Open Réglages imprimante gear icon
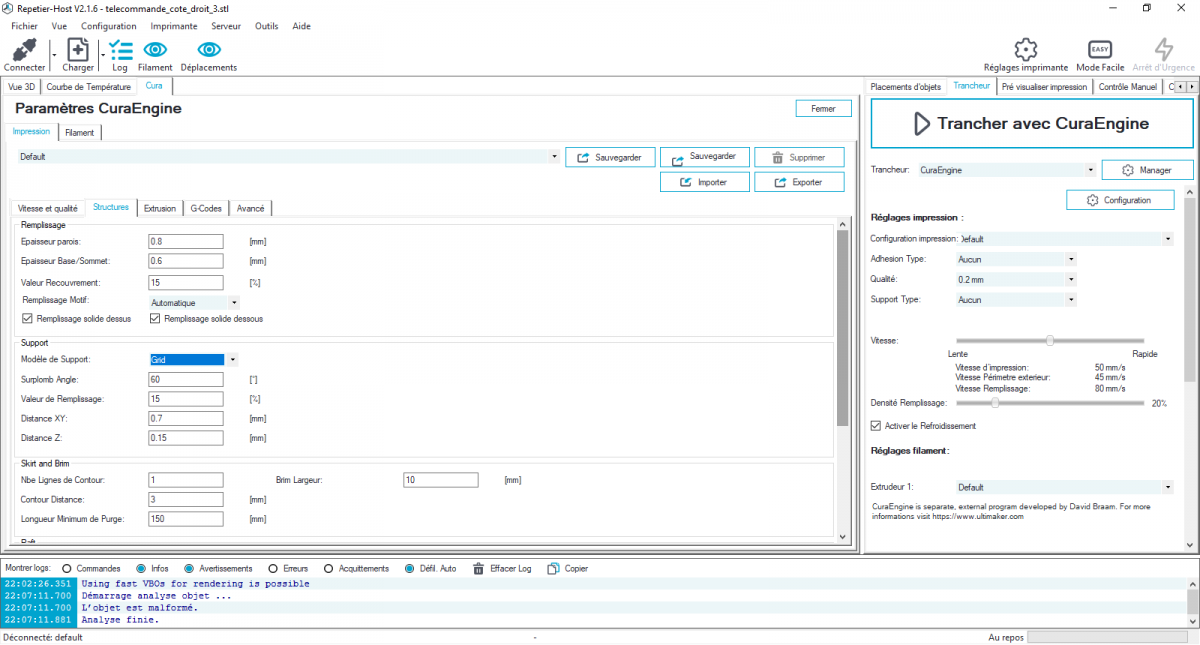The width and height of the screenshot is (1200, 645). coord(1025,49)
